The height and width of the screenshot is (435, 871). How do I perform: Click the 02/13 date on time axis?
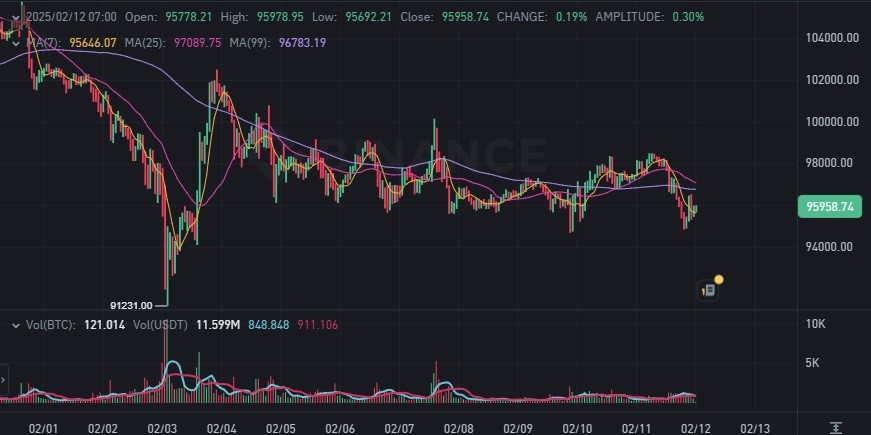[x=755, y=428]
